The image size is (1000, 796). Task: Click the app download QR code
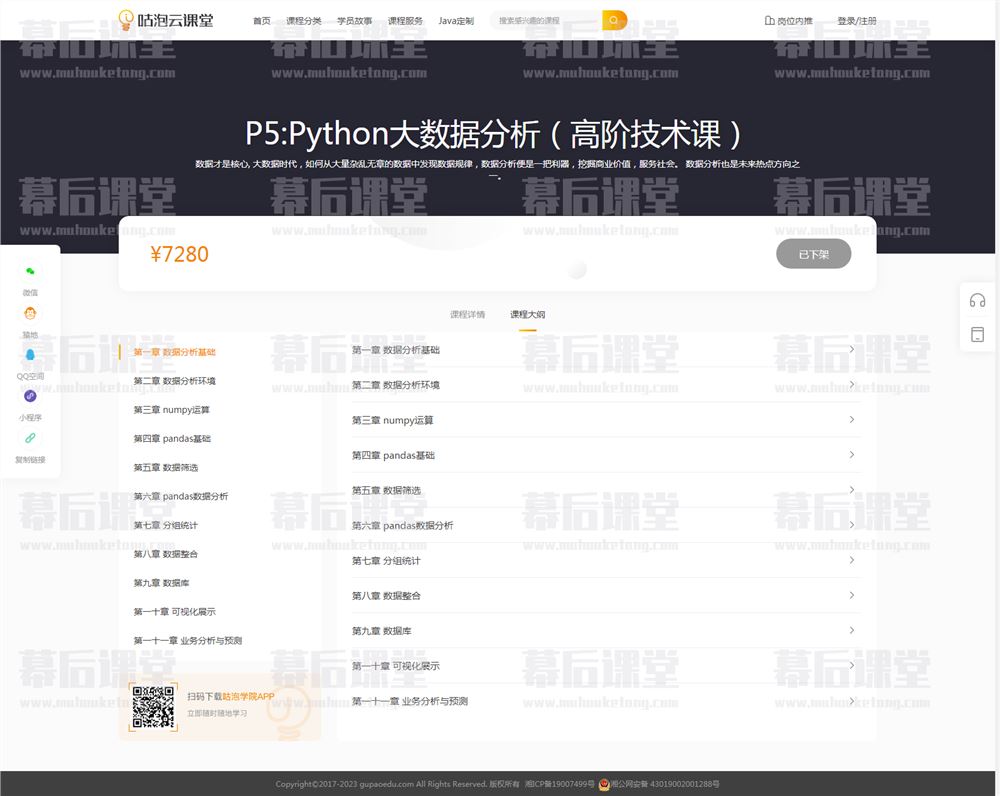(x=153, y=707)
